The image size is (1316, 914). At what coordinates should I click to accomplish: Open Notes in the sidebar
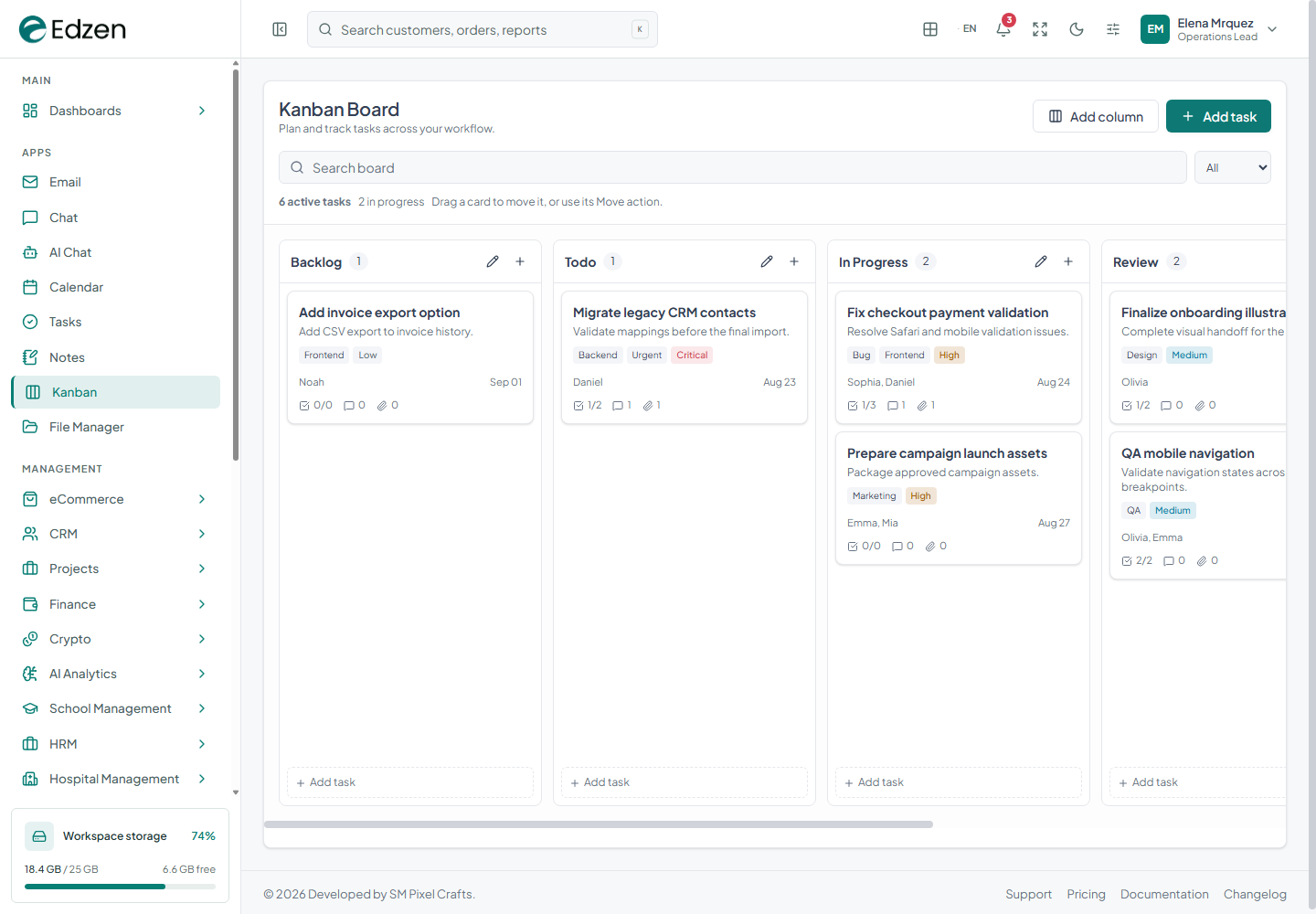coord(115,357)
